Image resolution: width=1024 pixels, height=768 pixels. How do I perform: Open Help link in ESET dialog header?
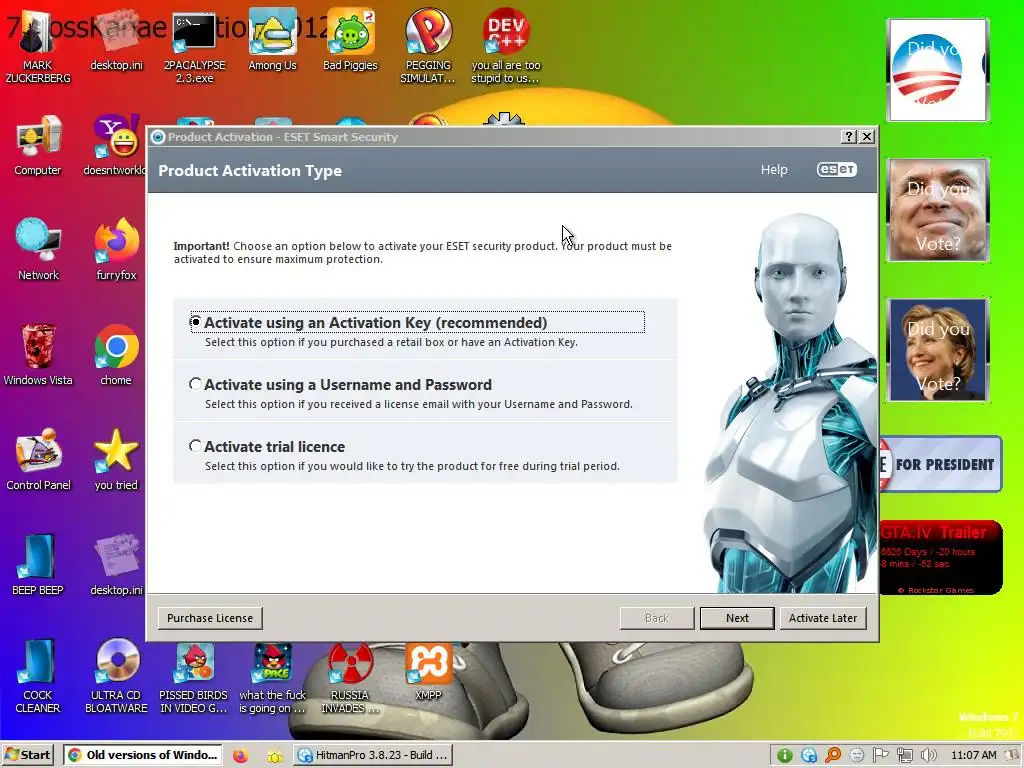click(774, 170)
